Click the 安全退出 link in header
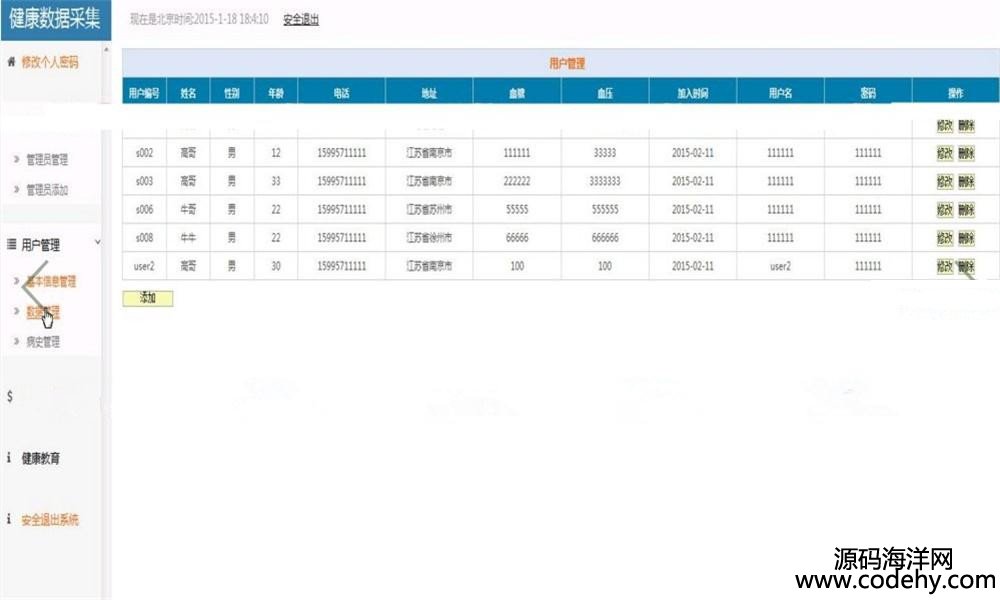The image size is (1000, 600). tap(301, 20)
